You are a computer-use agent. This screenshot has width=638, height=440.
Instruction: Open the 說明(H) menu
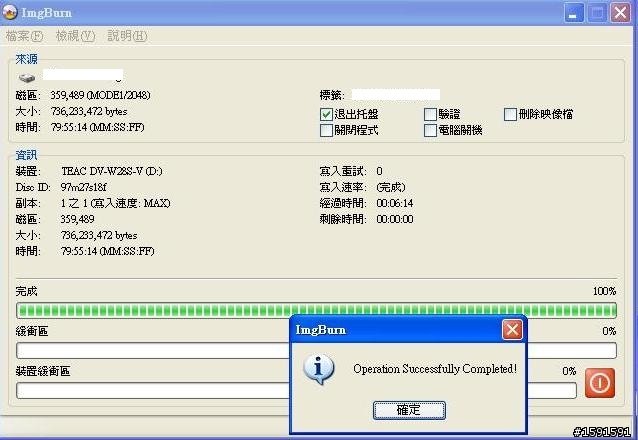click(127, 36)
